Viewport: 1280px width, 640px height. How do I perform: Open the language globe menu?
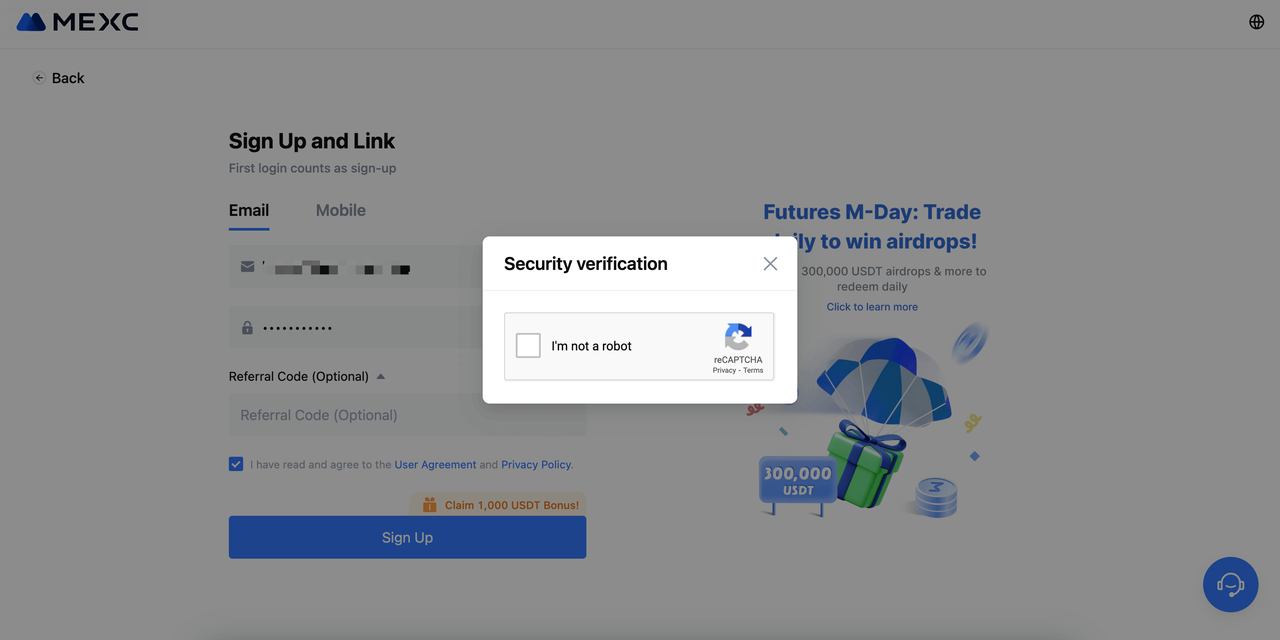tap(1257, 22)
